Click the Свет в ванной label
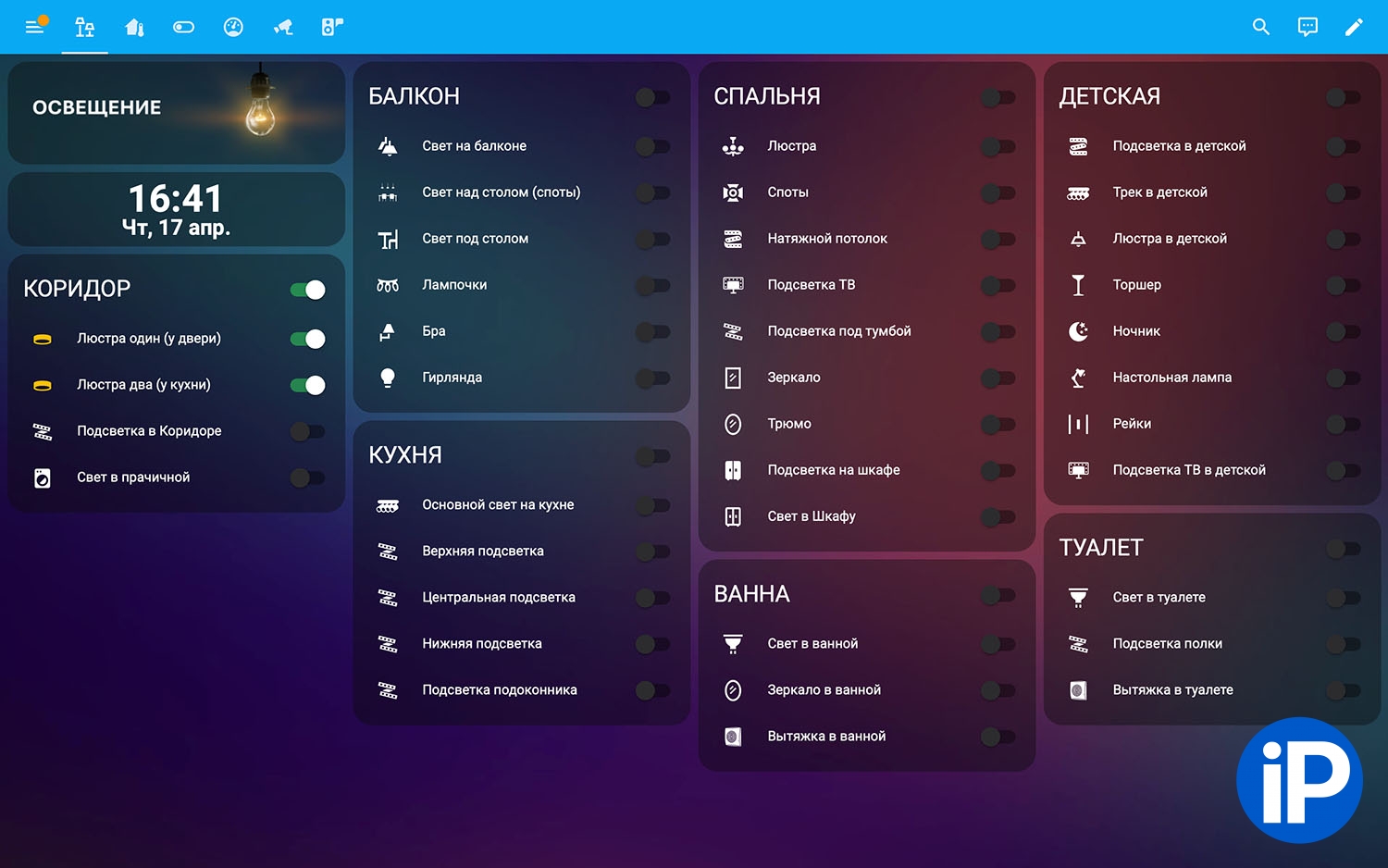Viewport: 1388px width, 868px height. [x=812, y=644]
